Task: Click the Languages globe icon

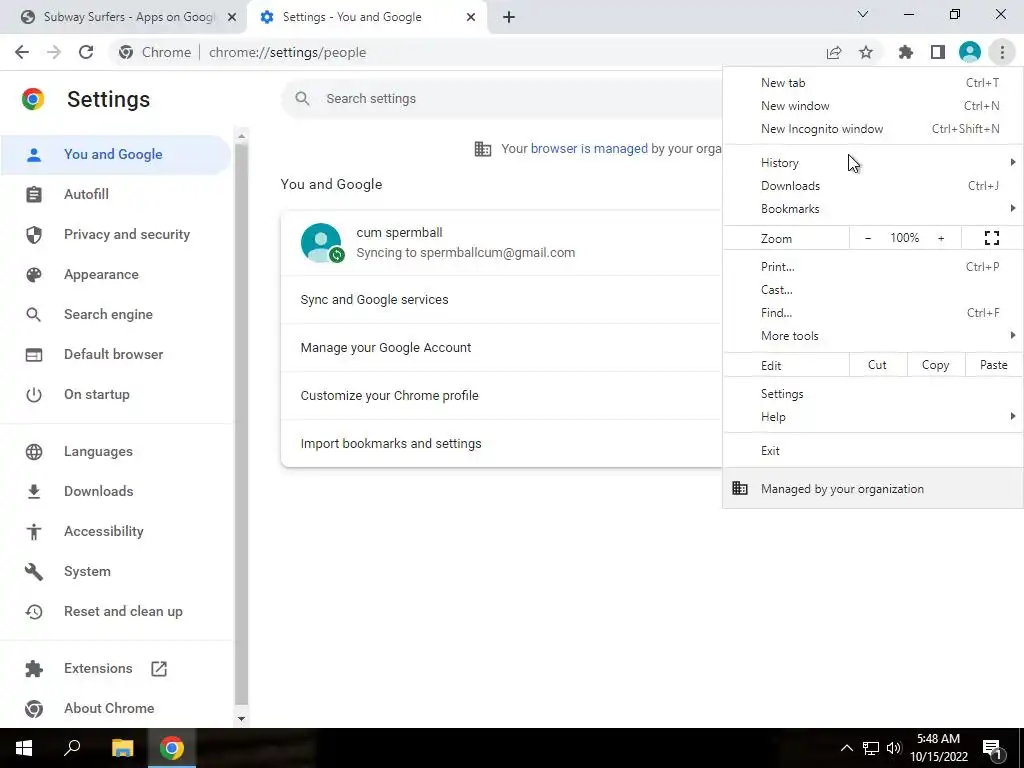Action: [x=34, y=451]
